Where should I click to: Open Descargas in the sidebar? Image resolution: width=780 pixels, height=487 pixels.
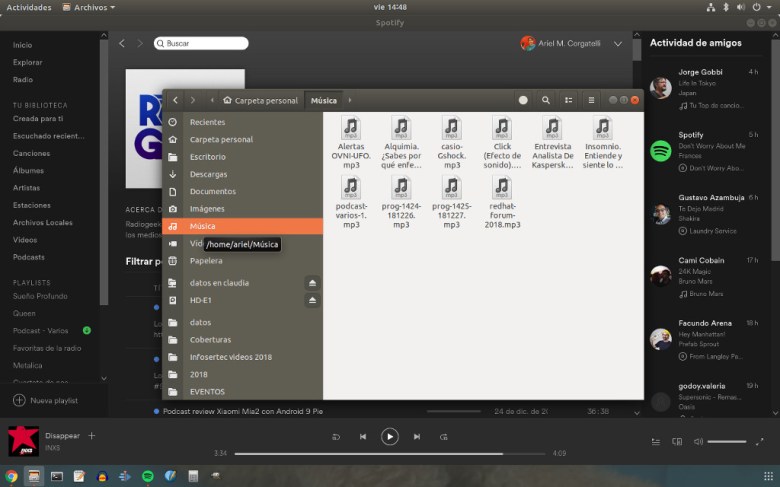[242, 174]
